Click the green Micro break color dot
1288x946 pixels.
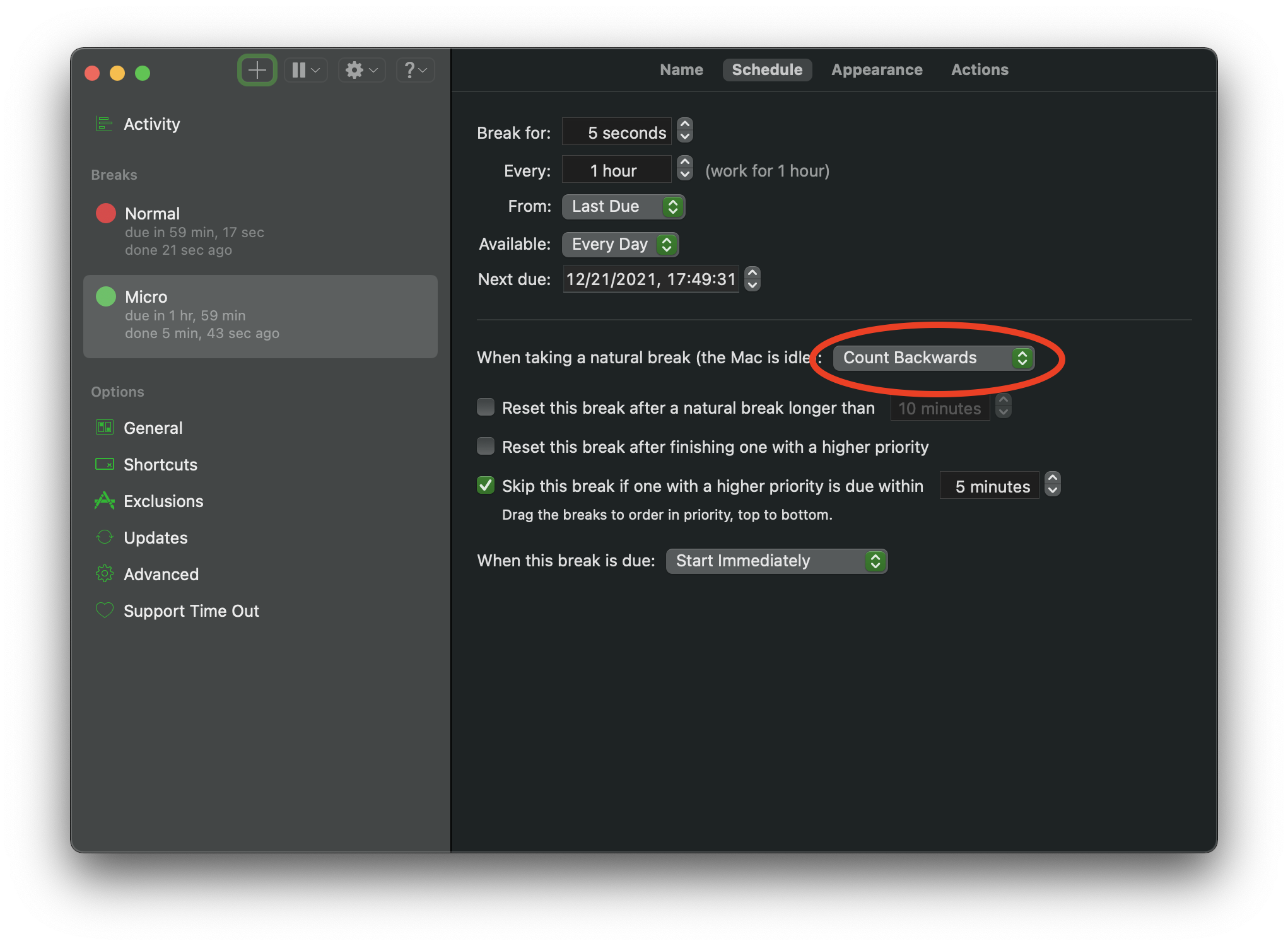click(x=106, y=296)
